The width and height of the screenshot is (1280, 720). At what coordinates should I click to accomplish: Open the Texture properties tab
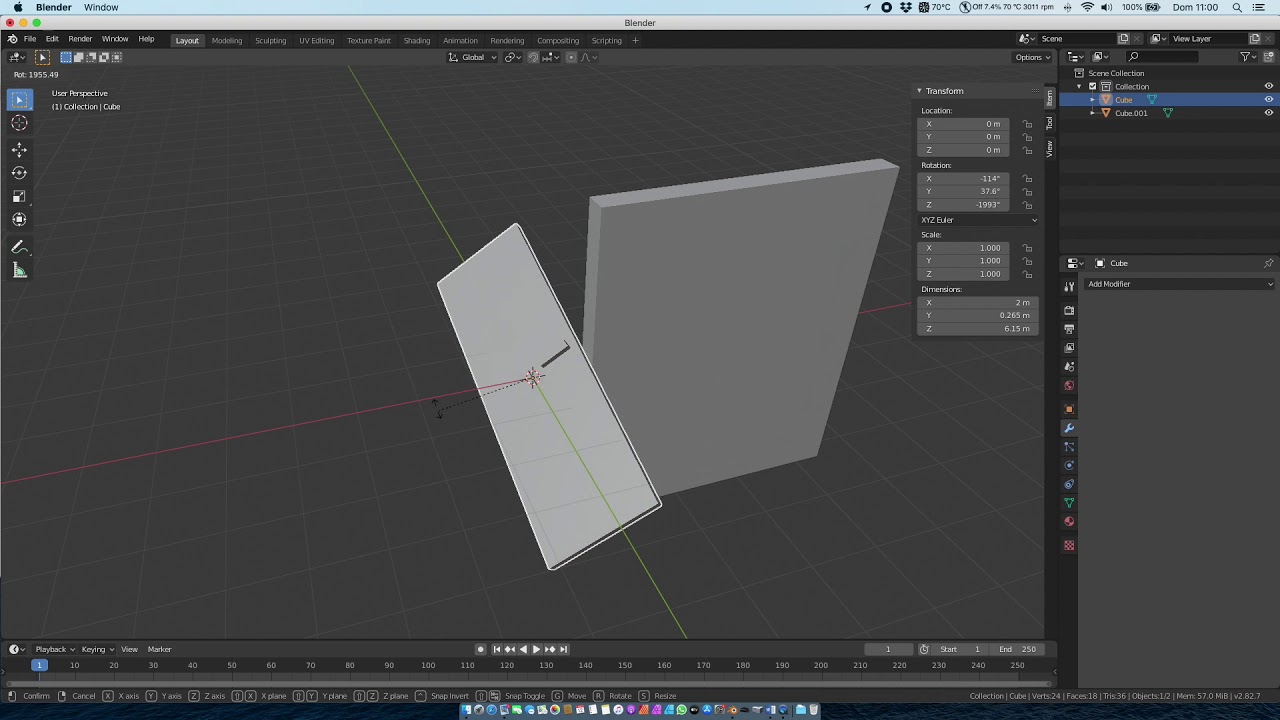(x=1069, y=545)
